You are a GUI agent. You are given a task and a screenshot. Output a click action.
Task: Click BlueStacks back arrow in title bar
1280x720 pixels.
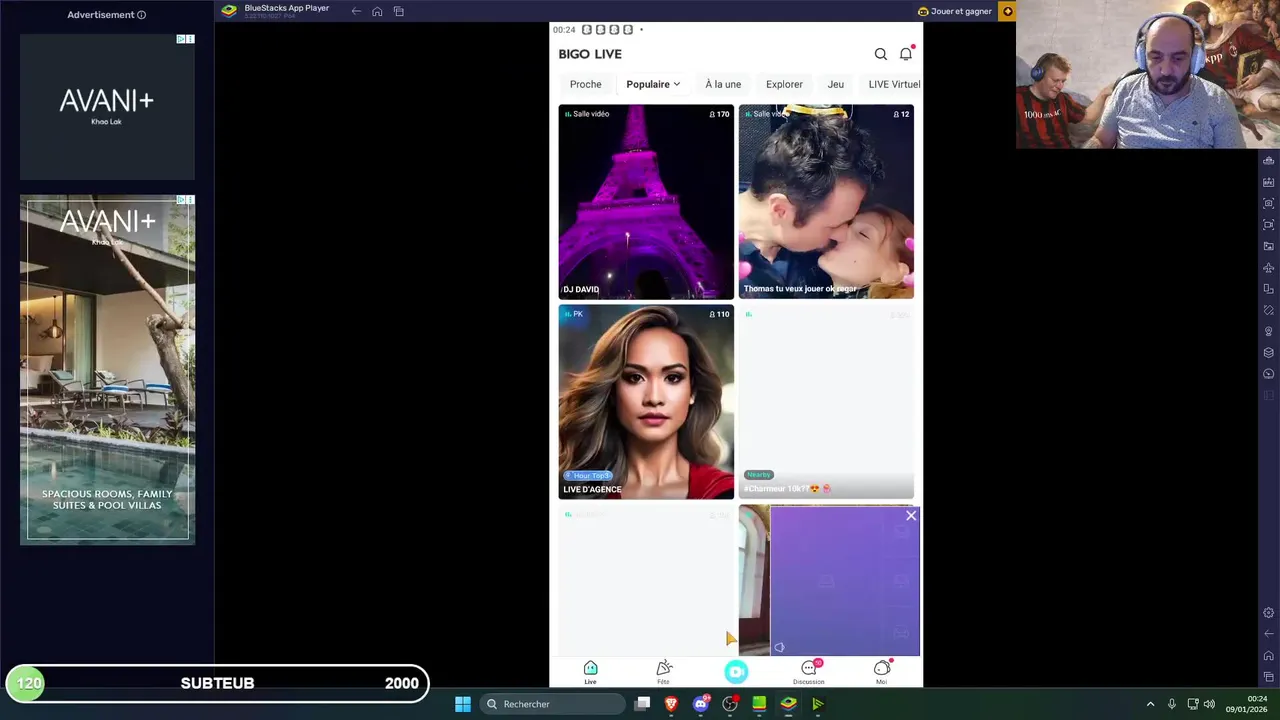coord(356,11)
